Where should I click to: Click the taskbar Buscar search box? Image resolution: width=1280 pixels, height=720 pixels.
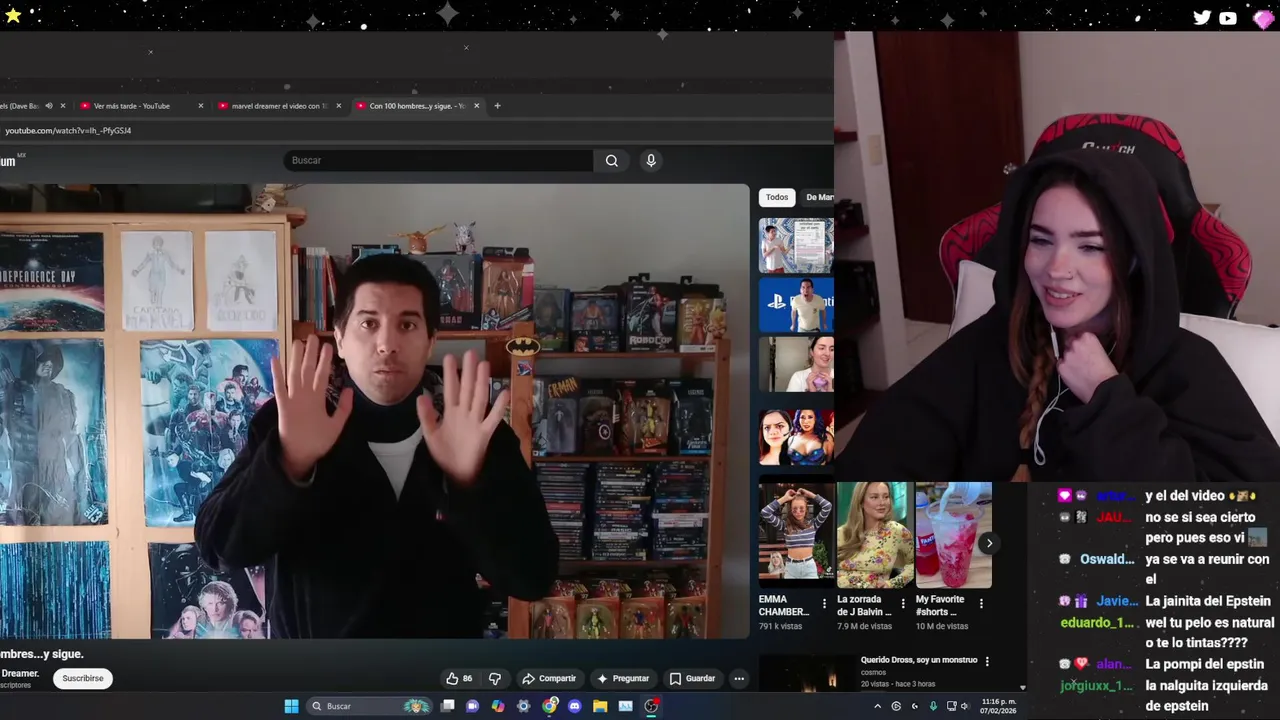coord(370,706)
